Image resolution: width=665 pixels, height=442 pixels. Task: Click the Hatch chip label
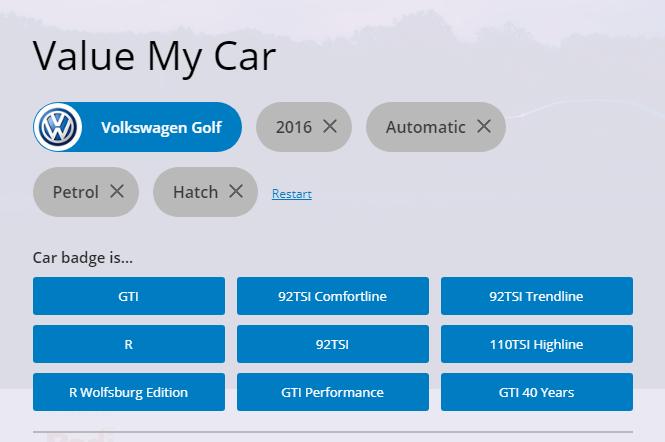click(x=195, y=192)
